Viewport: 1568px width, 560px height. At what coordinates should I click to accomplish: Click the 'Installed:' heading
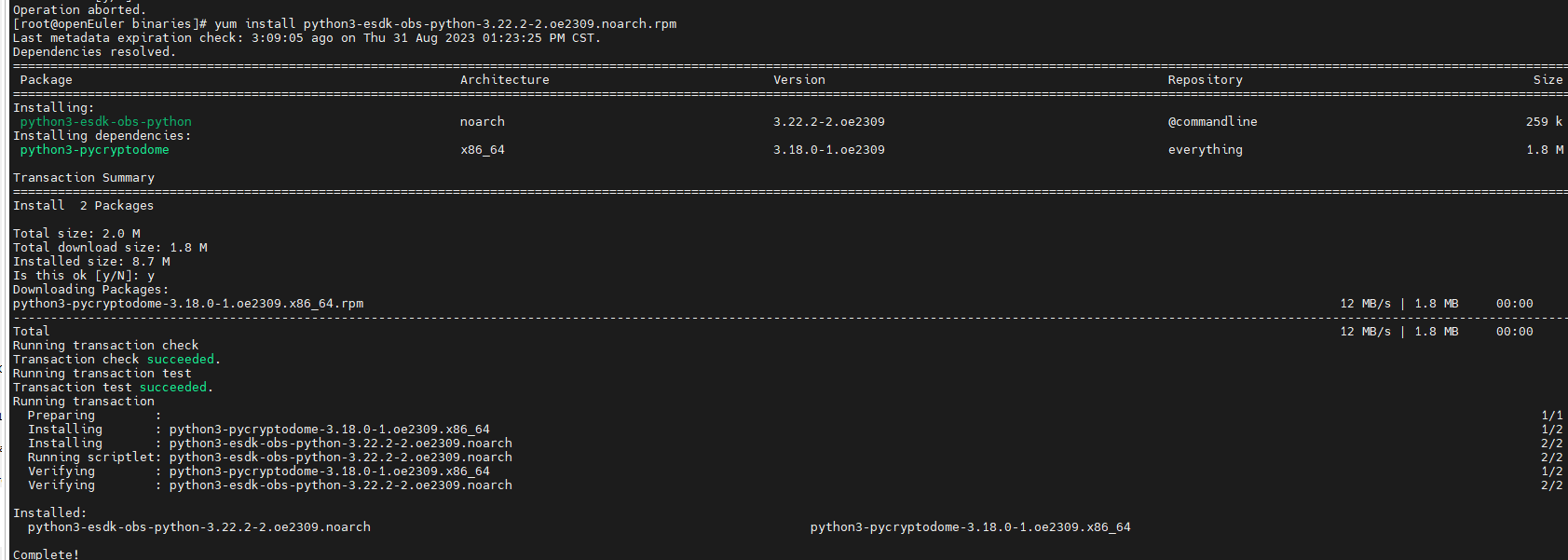[x=49, y=513]
